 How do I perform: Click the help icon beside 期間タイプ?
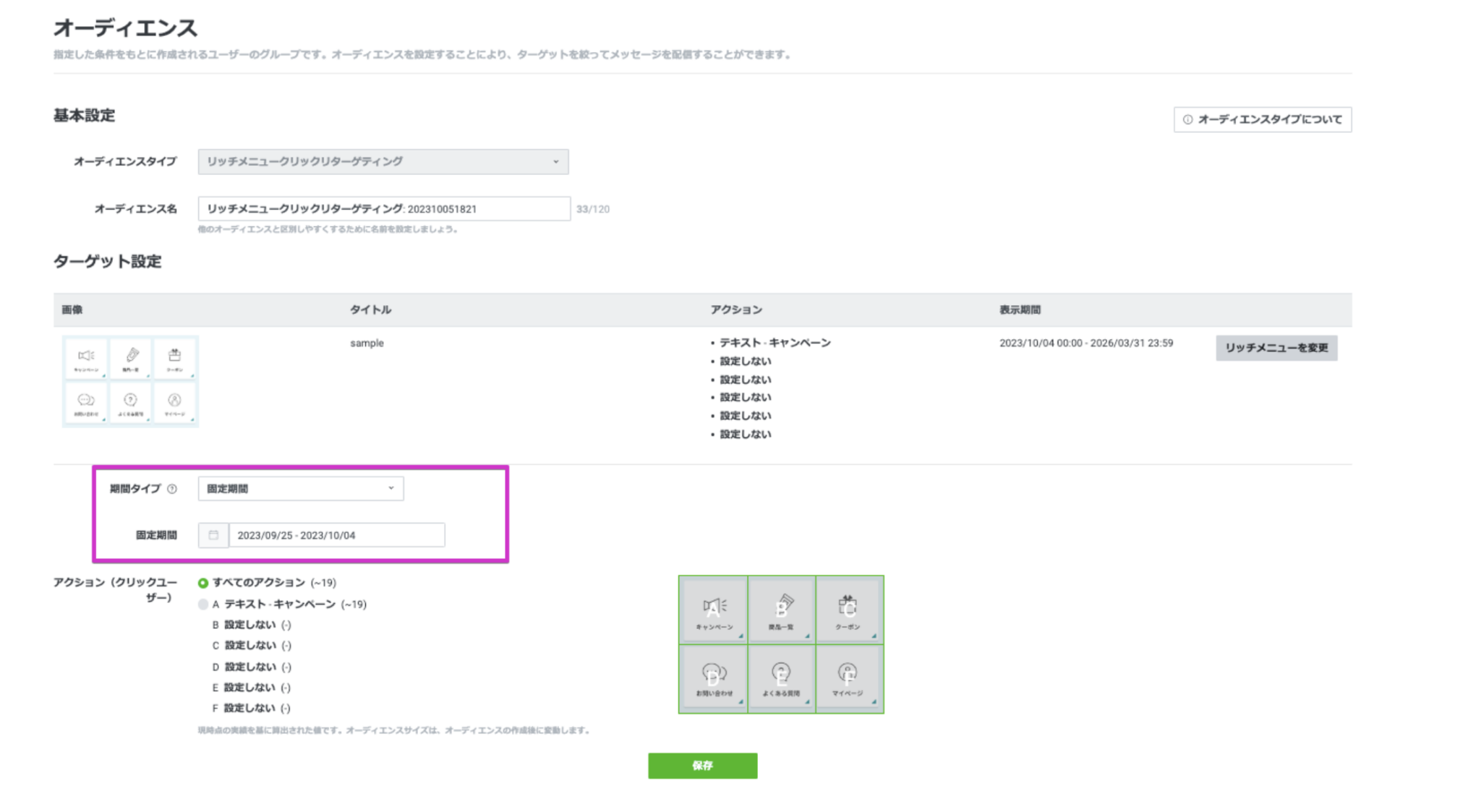pyautogui.click(x=172, y=489)
